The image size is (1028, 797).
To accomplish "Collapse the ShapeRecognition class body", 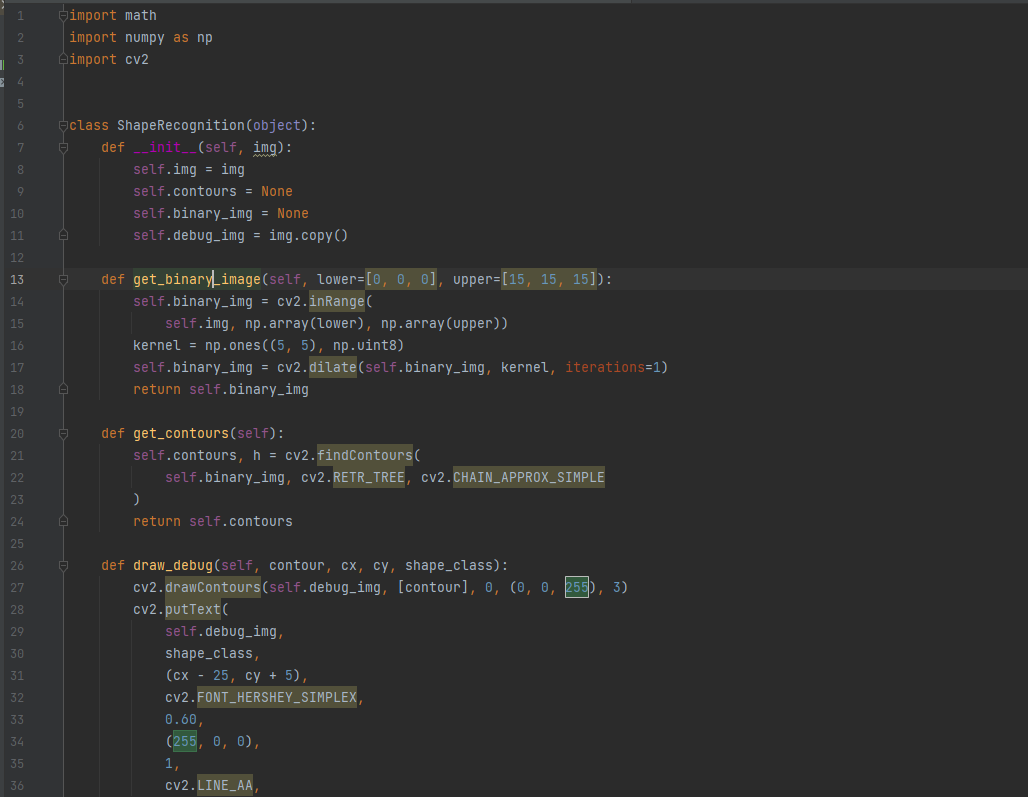I will click(x=62, y=125).
